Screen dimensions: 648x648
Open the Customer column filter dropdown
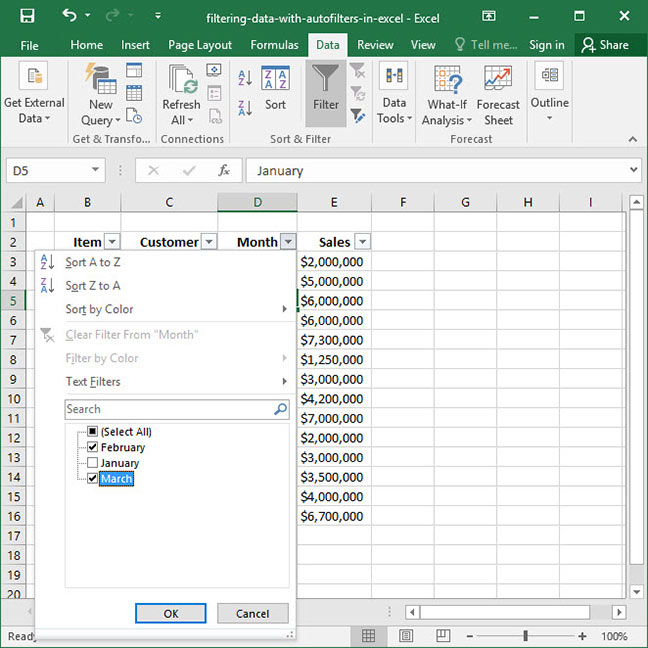[x=209, y=241]
